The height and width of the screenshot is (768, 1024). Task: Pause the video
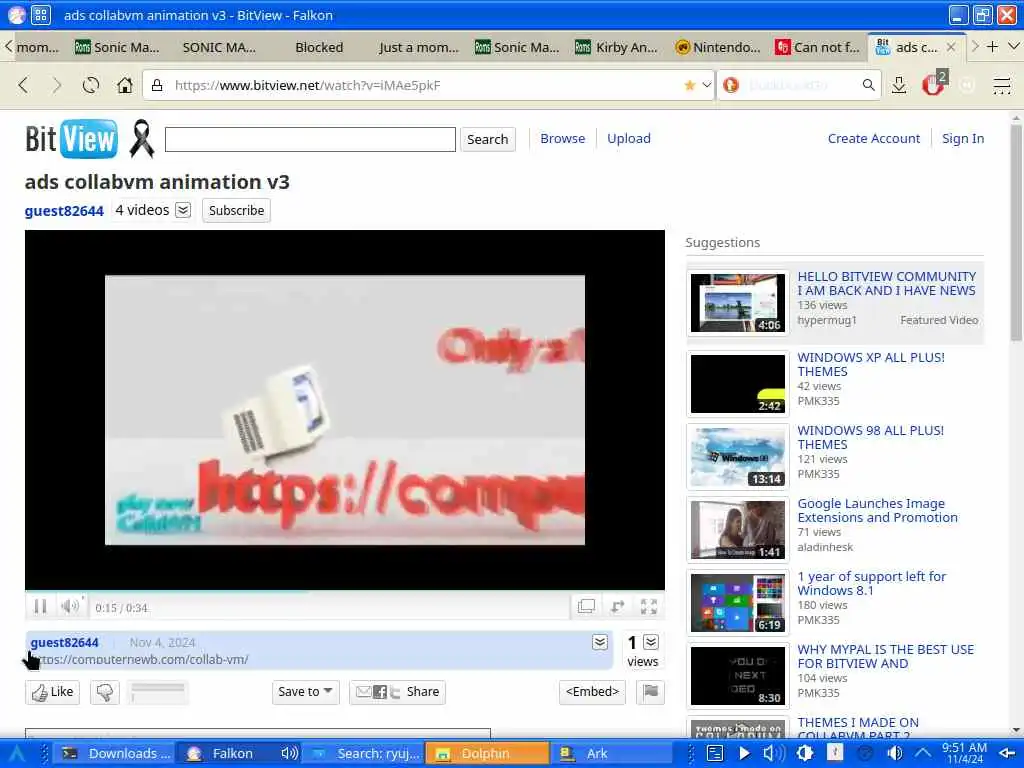pos(40,607)
